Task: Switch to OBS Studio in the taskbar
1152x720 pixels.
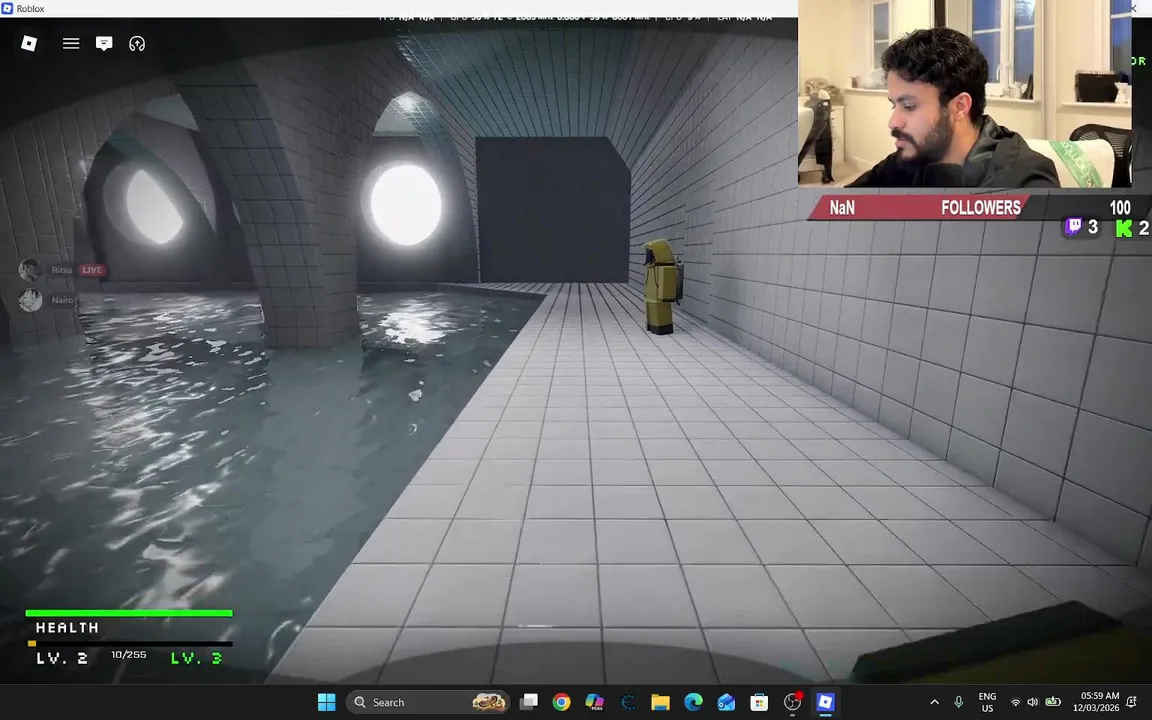Action: pos(792,702)
